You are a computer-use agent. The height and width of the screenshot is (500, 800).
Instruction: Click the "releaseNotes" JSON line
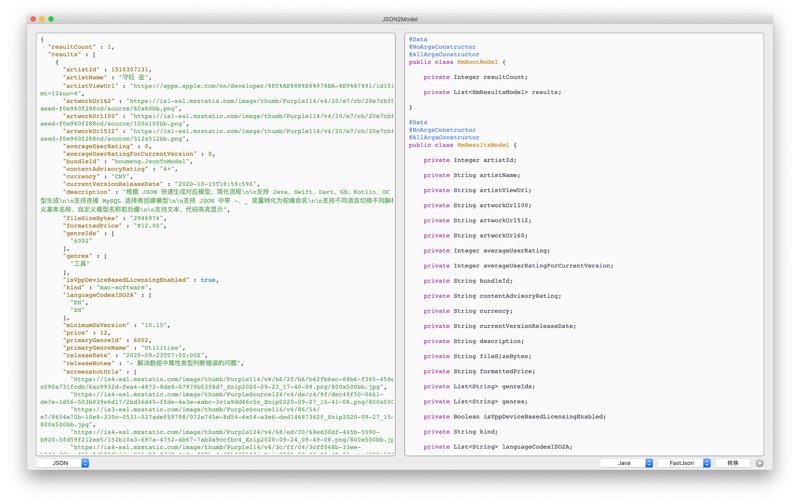[x=153, y=363]
